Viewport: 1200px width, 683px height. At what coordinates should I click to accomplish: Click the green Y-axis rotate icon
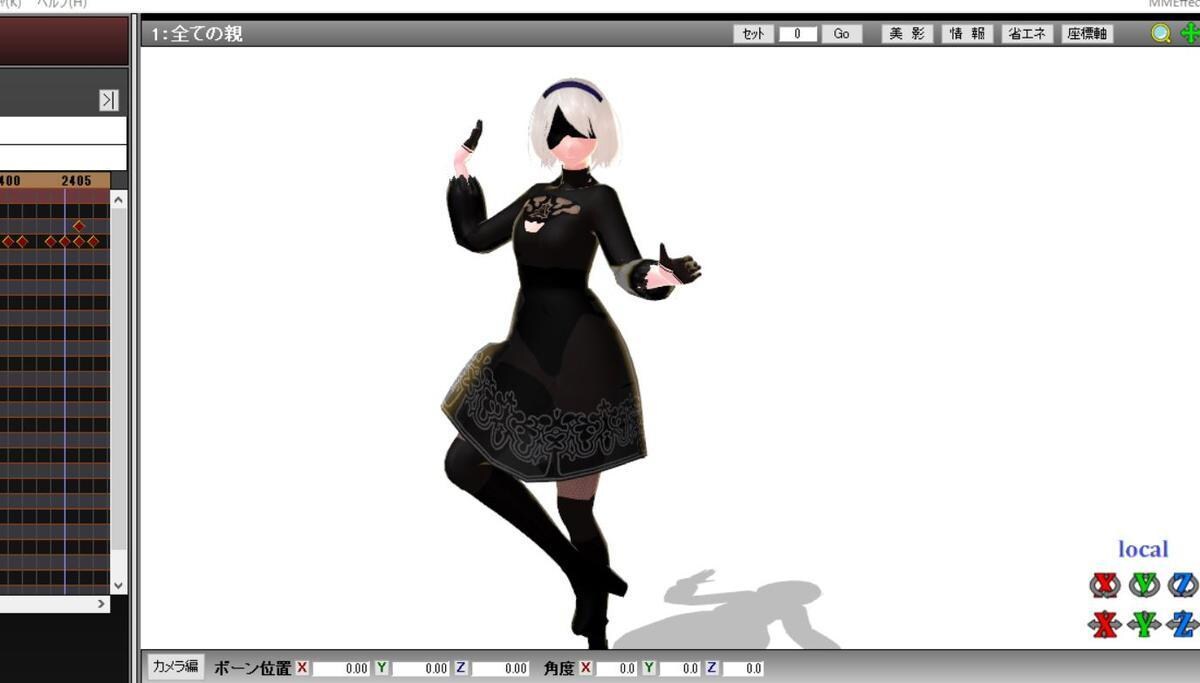[x=1144, y=584]
